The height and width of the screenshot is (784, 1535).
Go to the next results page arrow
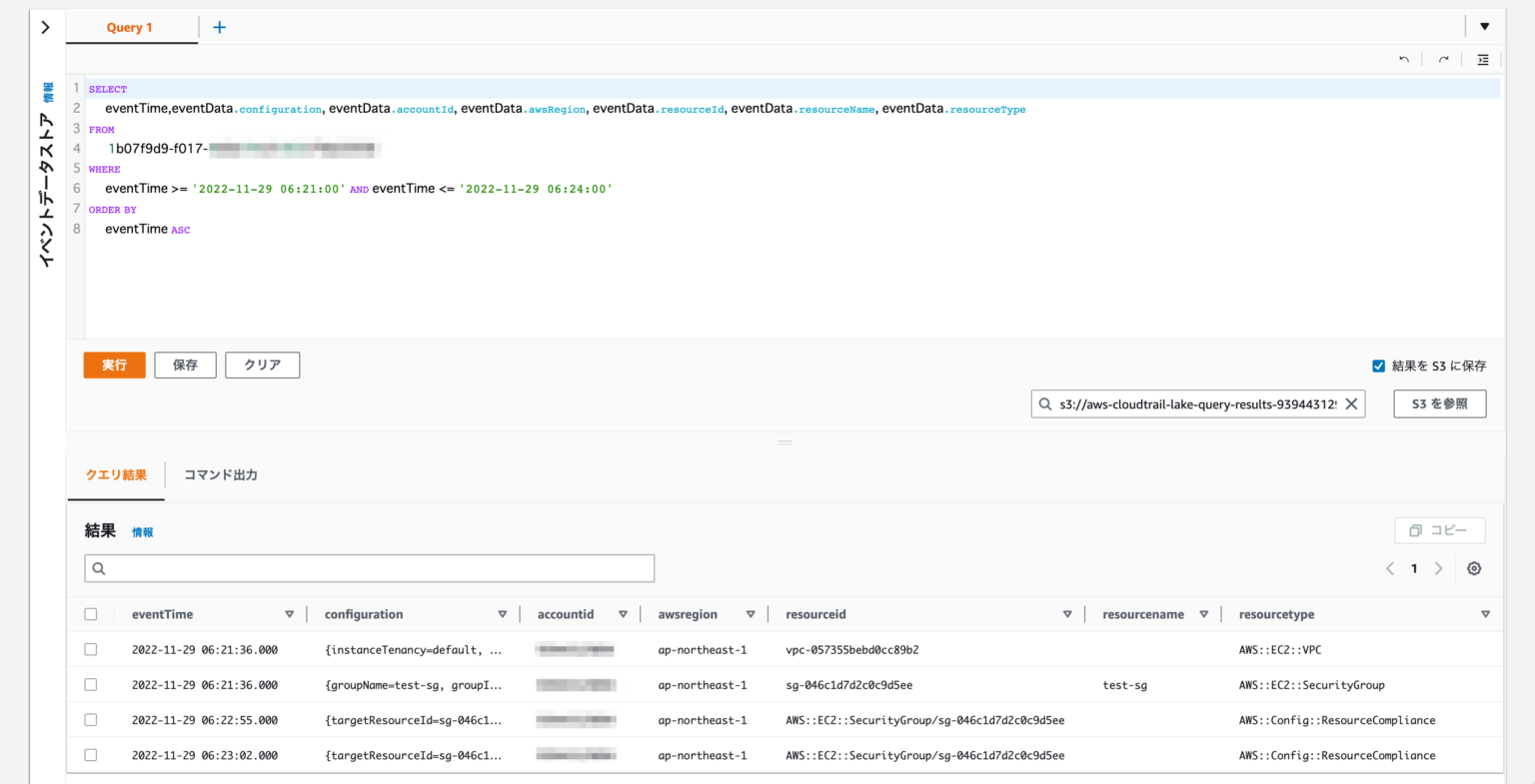tap(1439, 567)
